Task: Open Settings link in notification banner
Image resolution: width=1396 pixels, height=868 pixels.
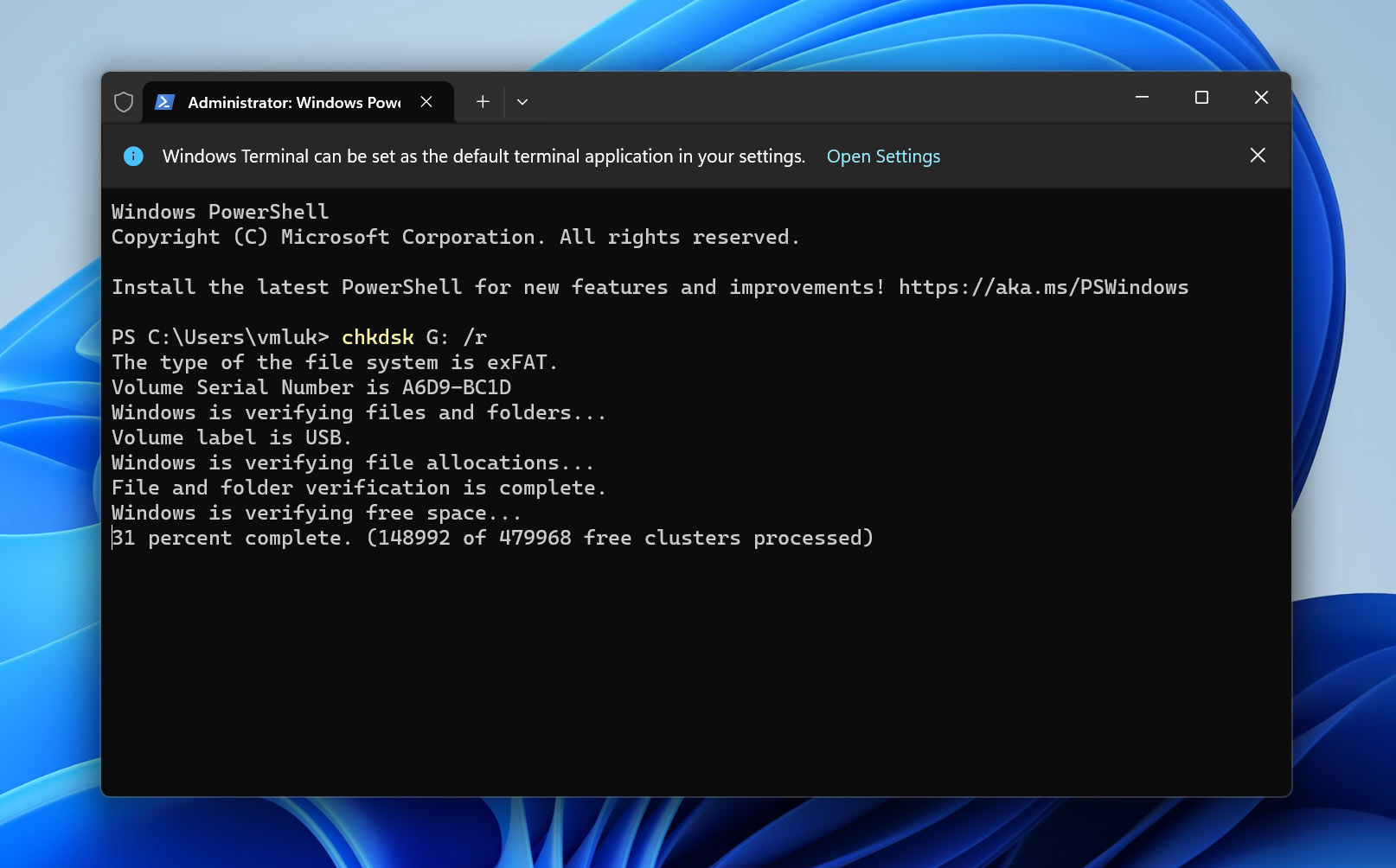Action: (883, 156)
